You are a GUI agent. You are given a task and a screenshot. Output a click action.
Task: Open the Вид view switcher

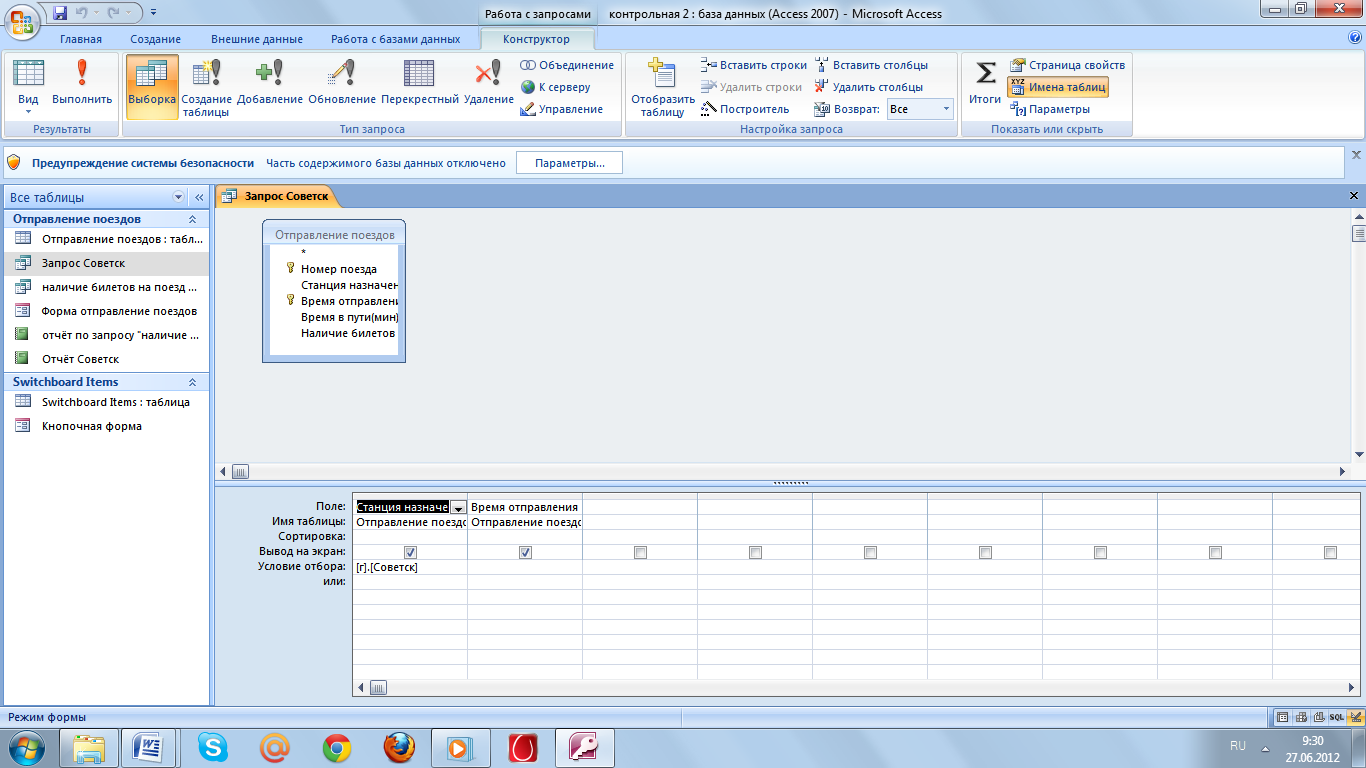[x=28, y=85]
